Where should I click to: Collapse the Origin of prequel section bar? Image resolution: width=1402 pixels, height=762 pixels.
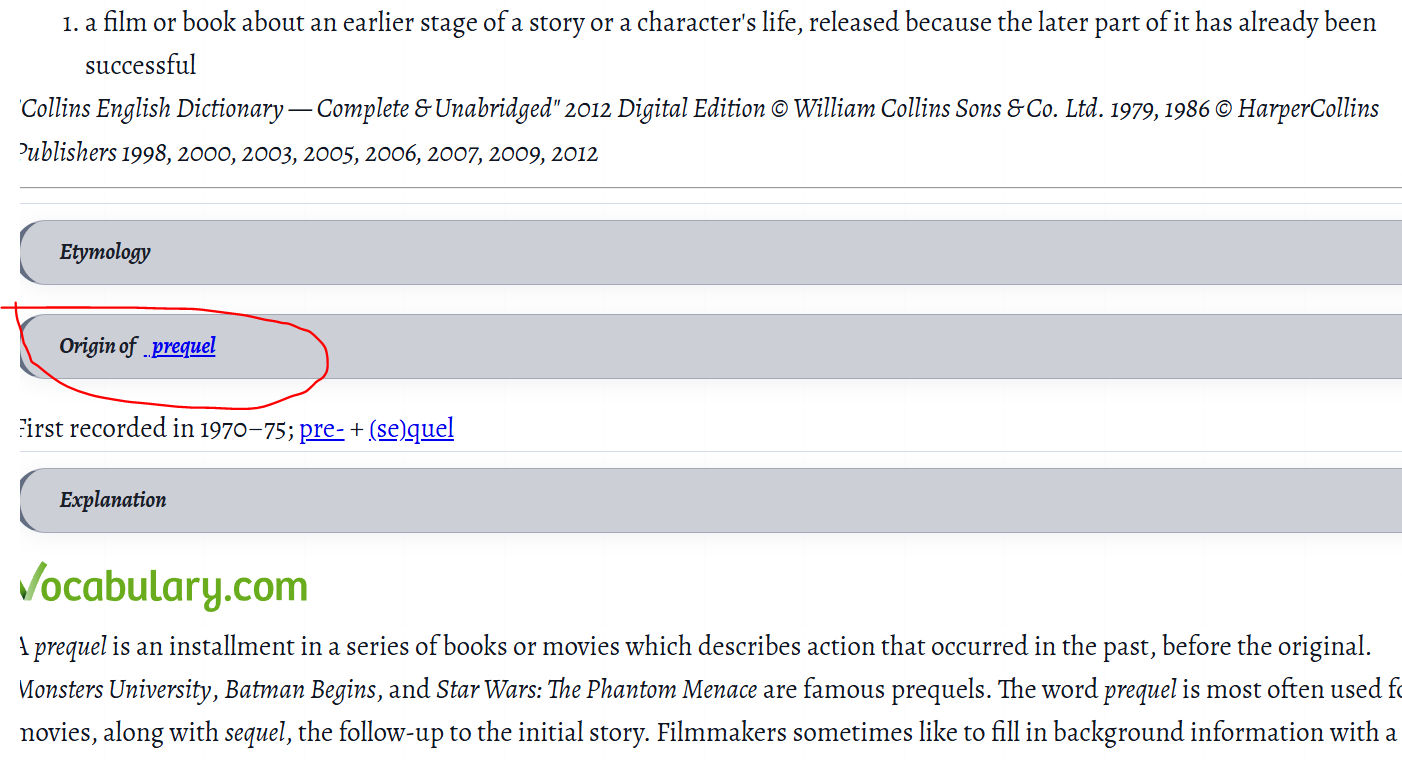coord(710,346)
